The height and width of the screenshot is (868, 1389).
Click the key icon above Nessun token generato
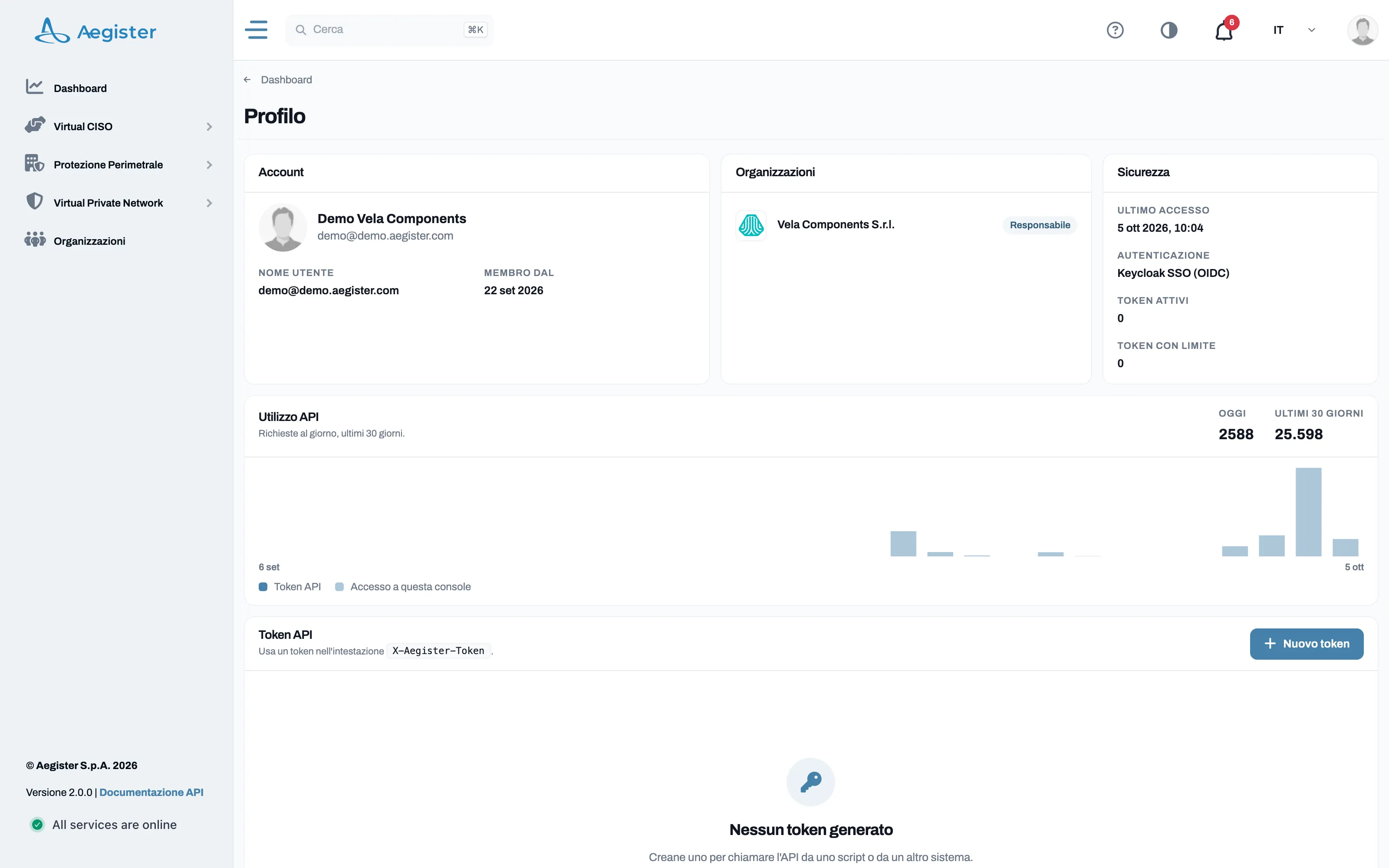[810, 782]
